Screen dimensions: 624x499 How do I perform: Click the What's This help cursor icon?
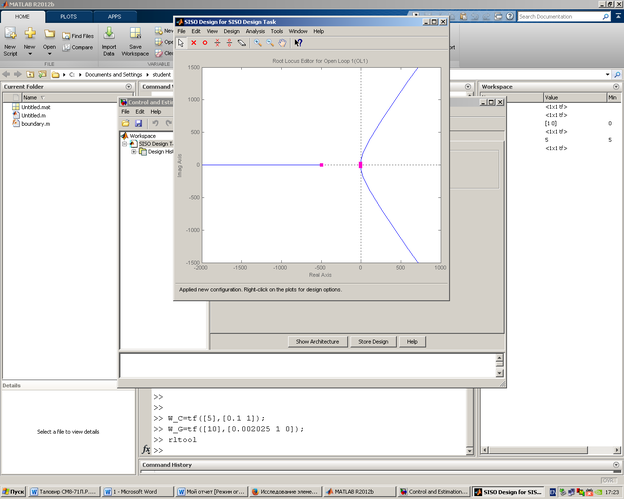point(298,43)
